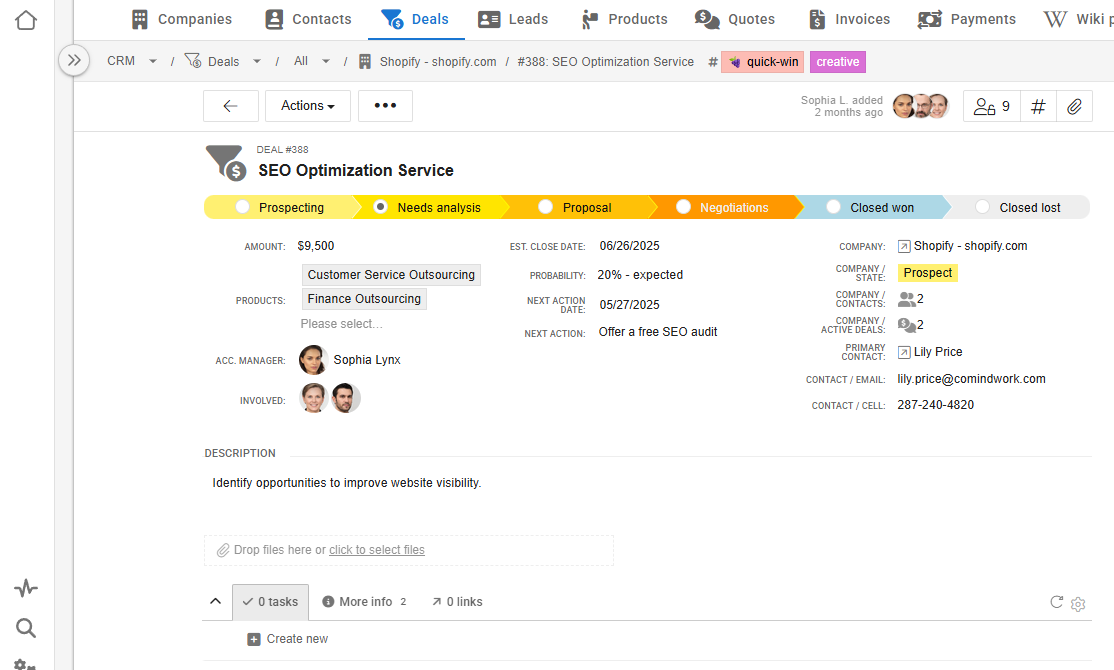Screen dimensions: 1114x670
Task: Click the hashtag icon in the header
Action: pos(1037,106)
